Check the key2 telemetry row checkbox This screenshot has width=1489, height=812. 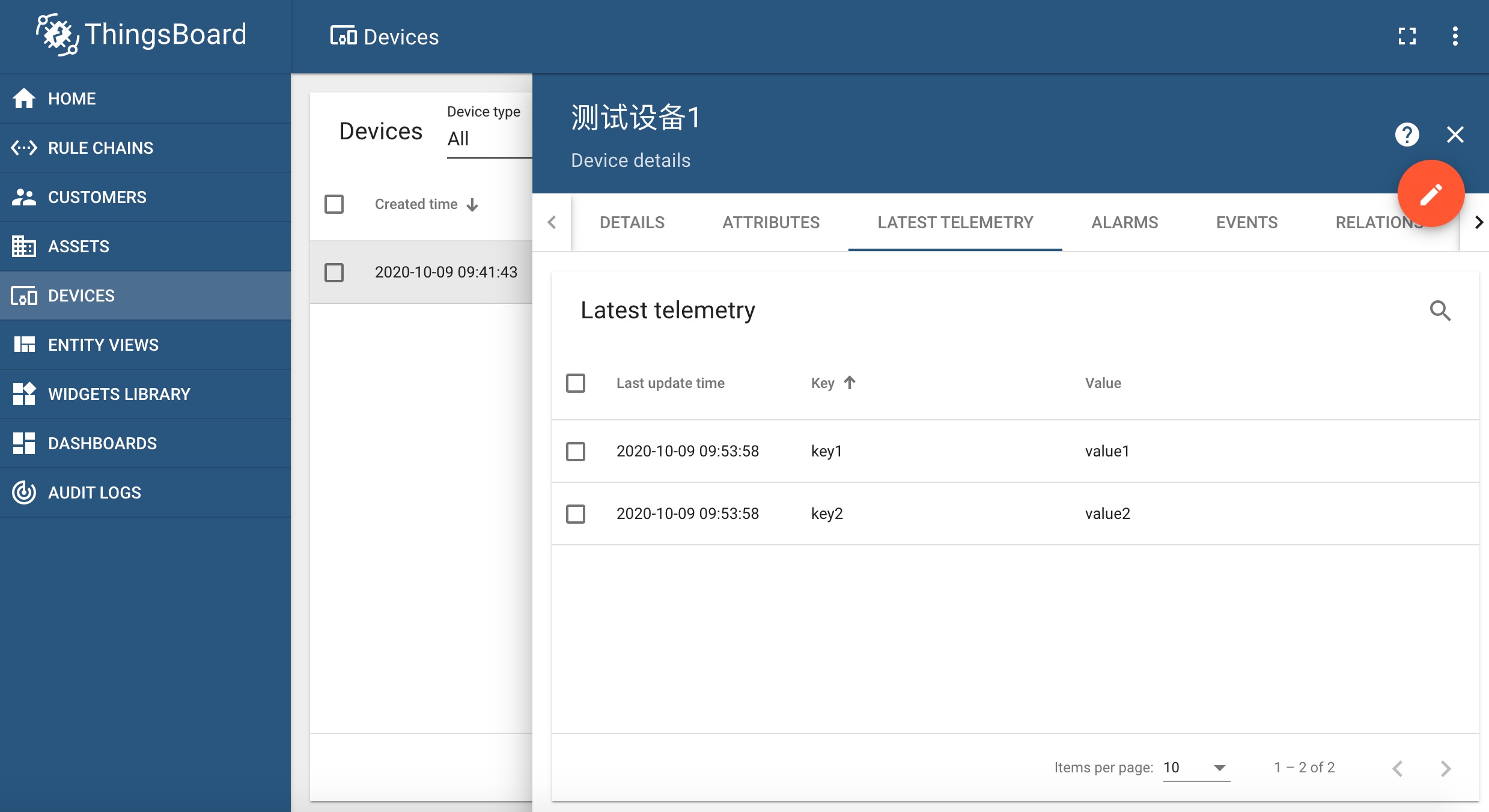pos(576,514)
